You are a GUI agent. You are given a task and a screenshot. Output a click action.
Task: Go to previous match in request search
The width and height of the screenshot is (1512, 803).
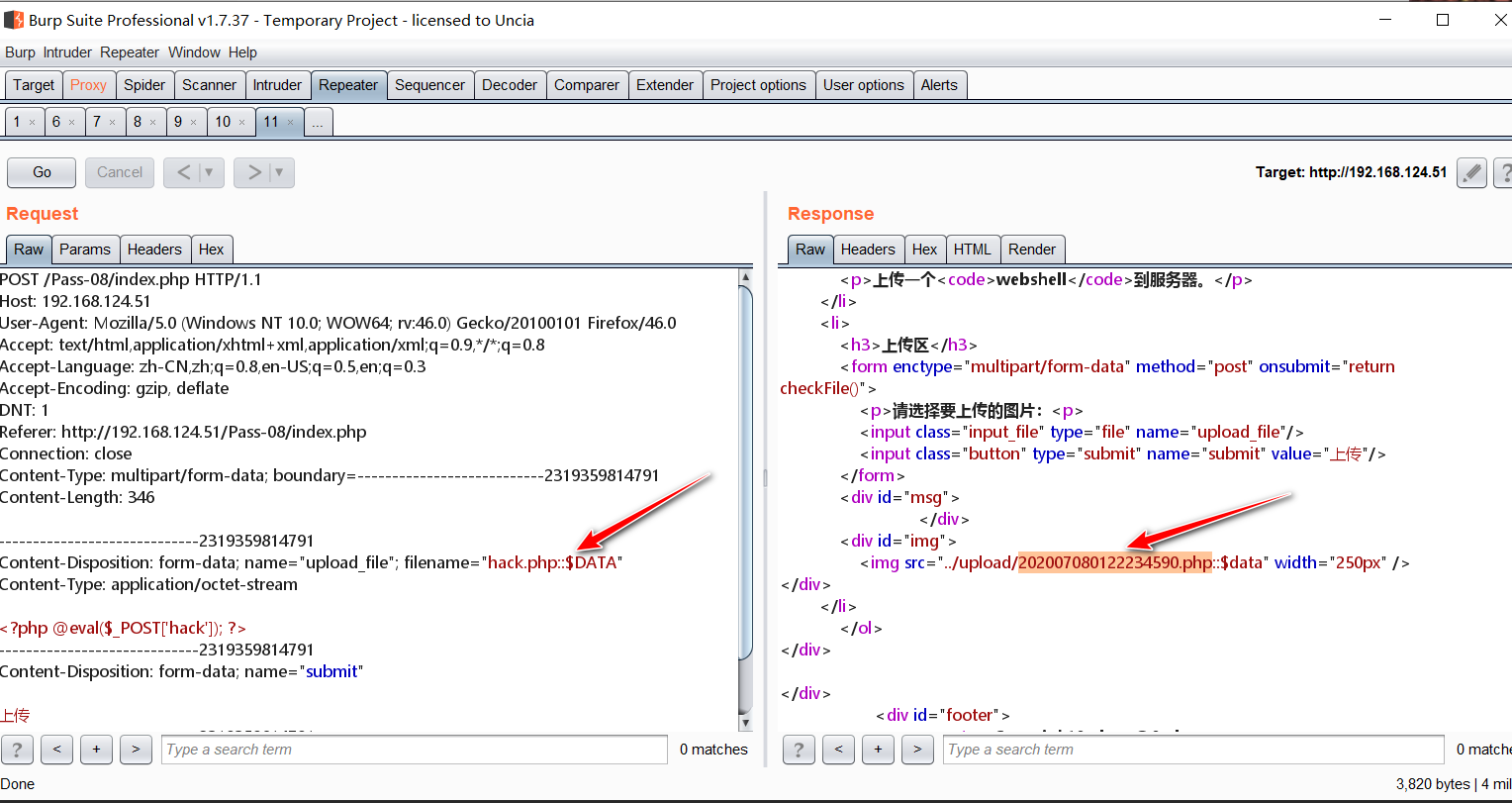point(56,750)
